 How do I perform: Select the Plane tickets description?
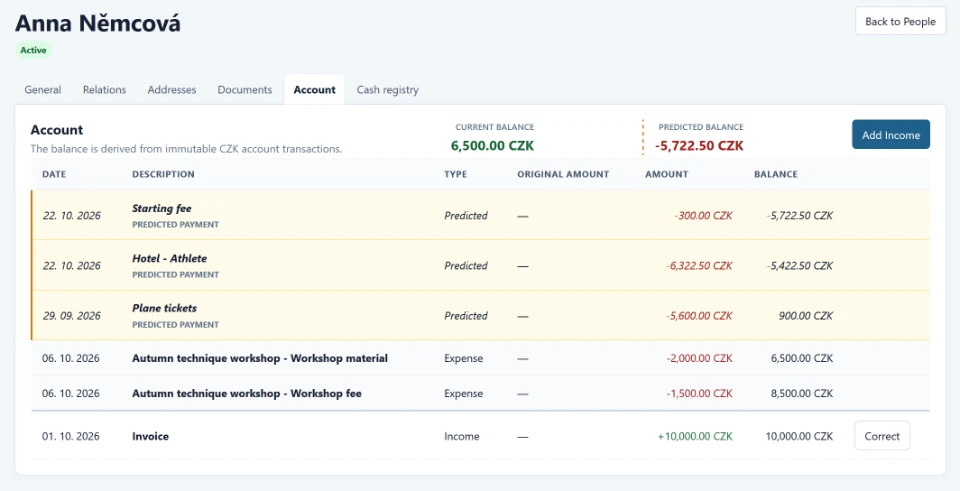165,308
